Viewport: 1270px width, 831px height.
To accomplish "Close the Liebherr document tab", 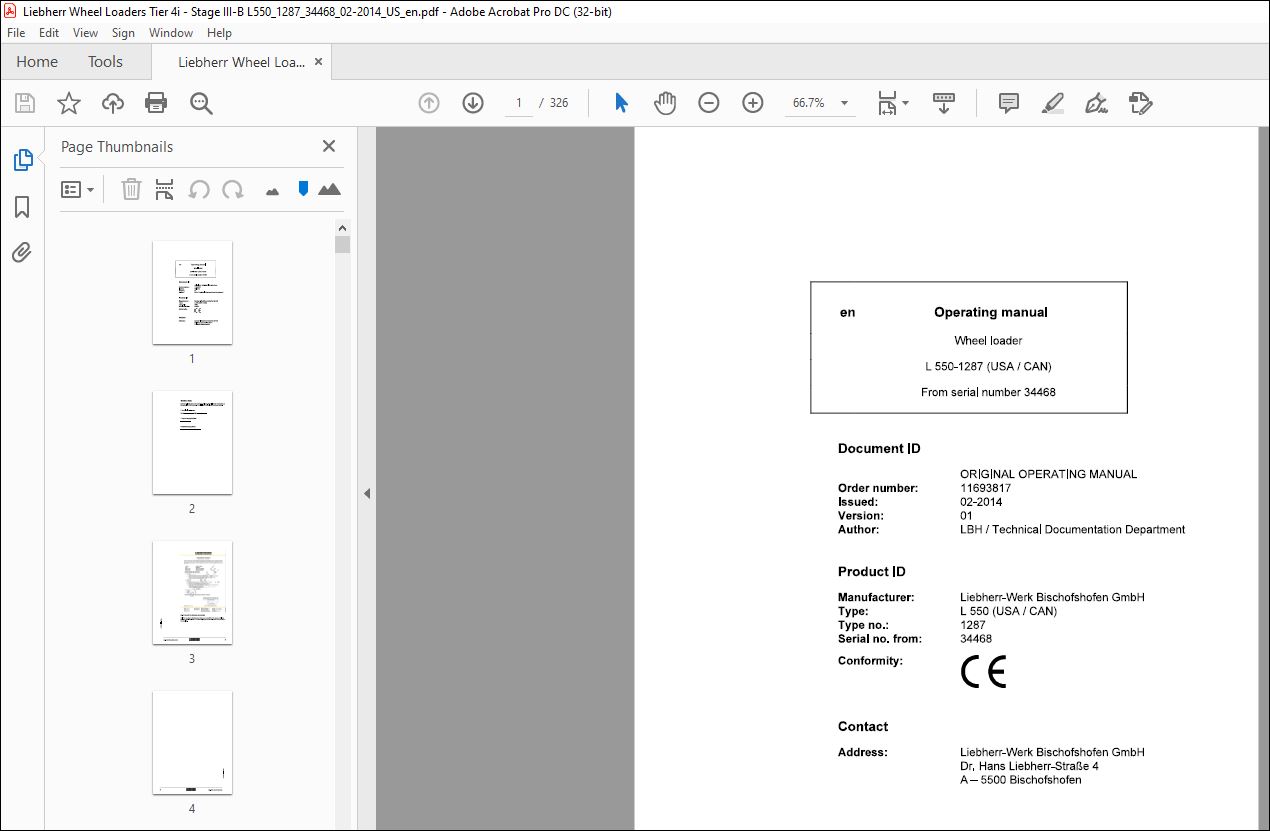I will 319,62.
